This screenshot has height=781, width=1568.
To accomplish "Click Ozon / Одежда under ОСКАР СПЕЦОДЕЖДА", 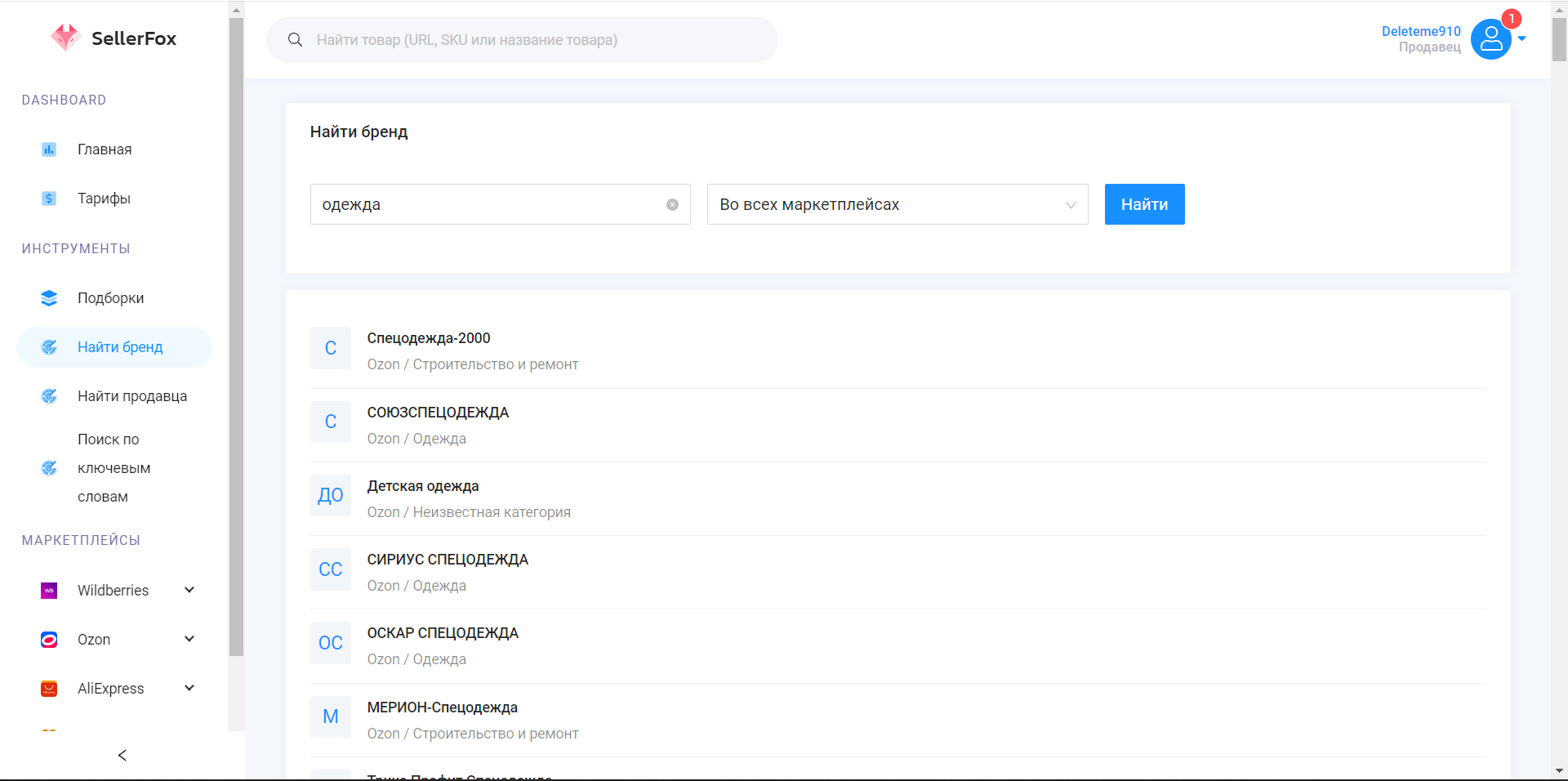I will (x=416, y=659).
